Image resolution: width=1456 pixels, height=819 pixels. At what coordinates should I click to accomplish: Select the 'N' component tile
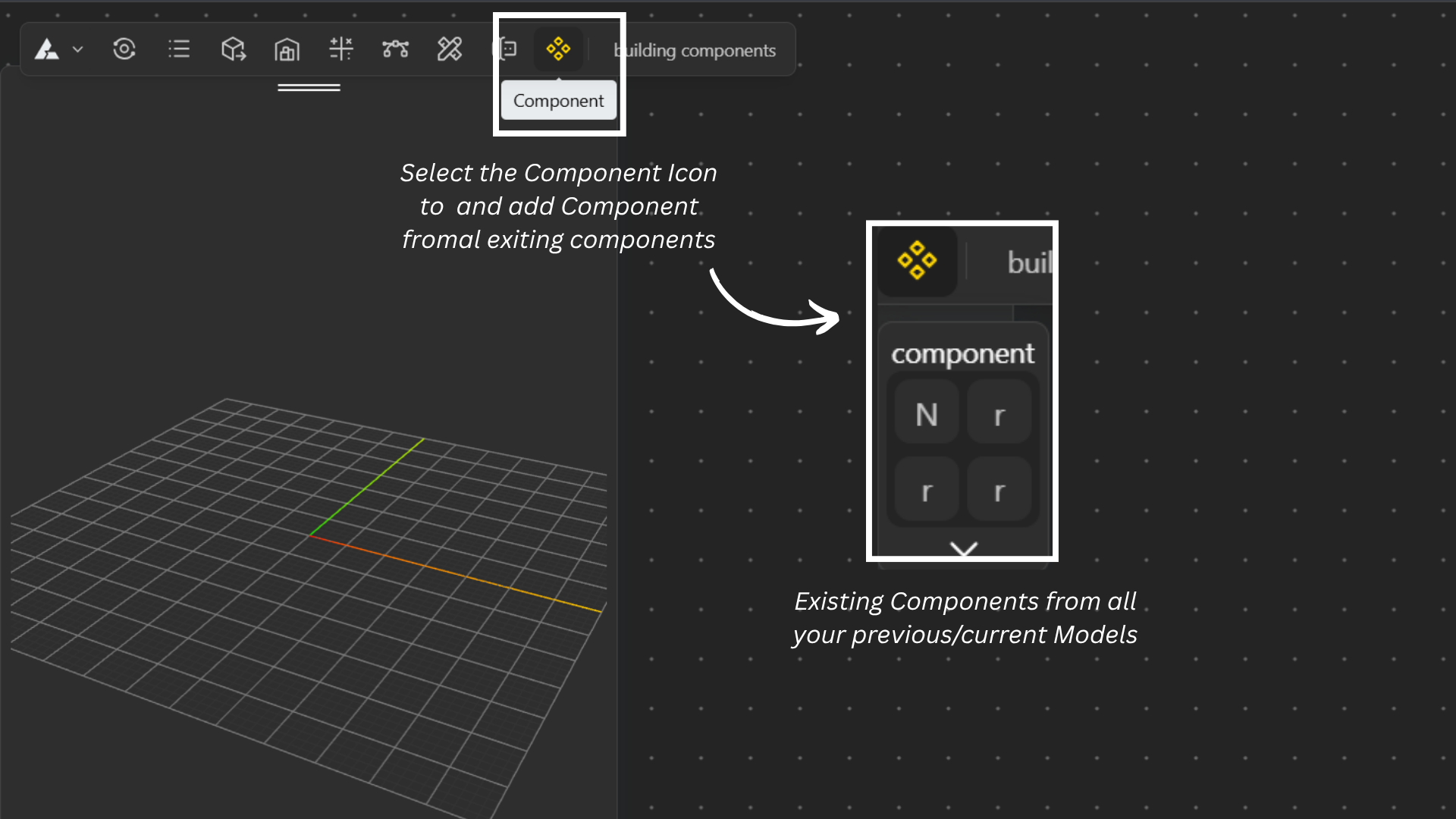(927, 414)
